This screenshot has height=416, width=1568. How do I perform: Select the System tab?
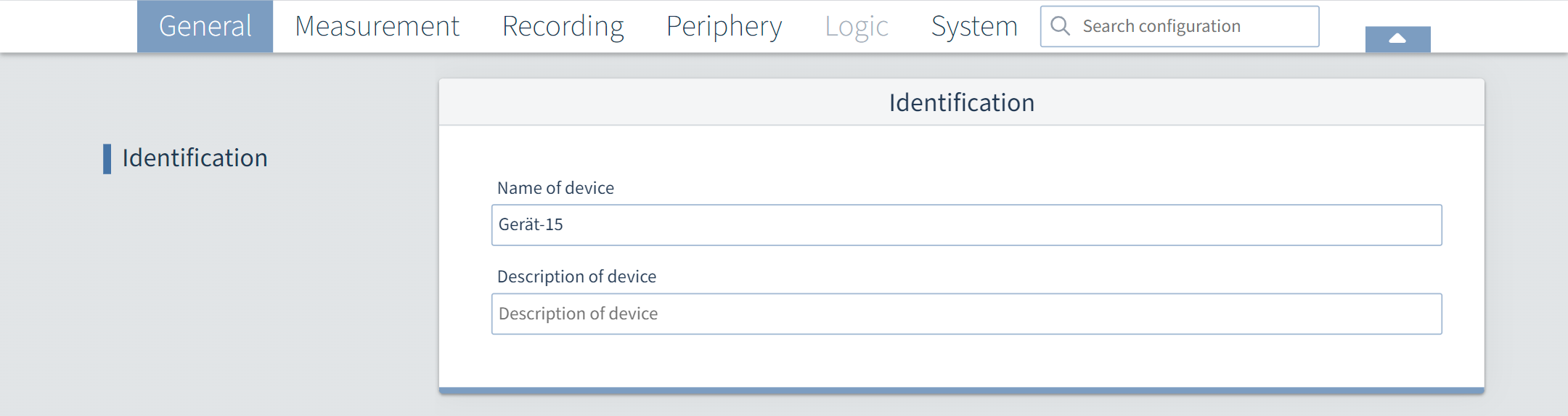click(973, 26)
